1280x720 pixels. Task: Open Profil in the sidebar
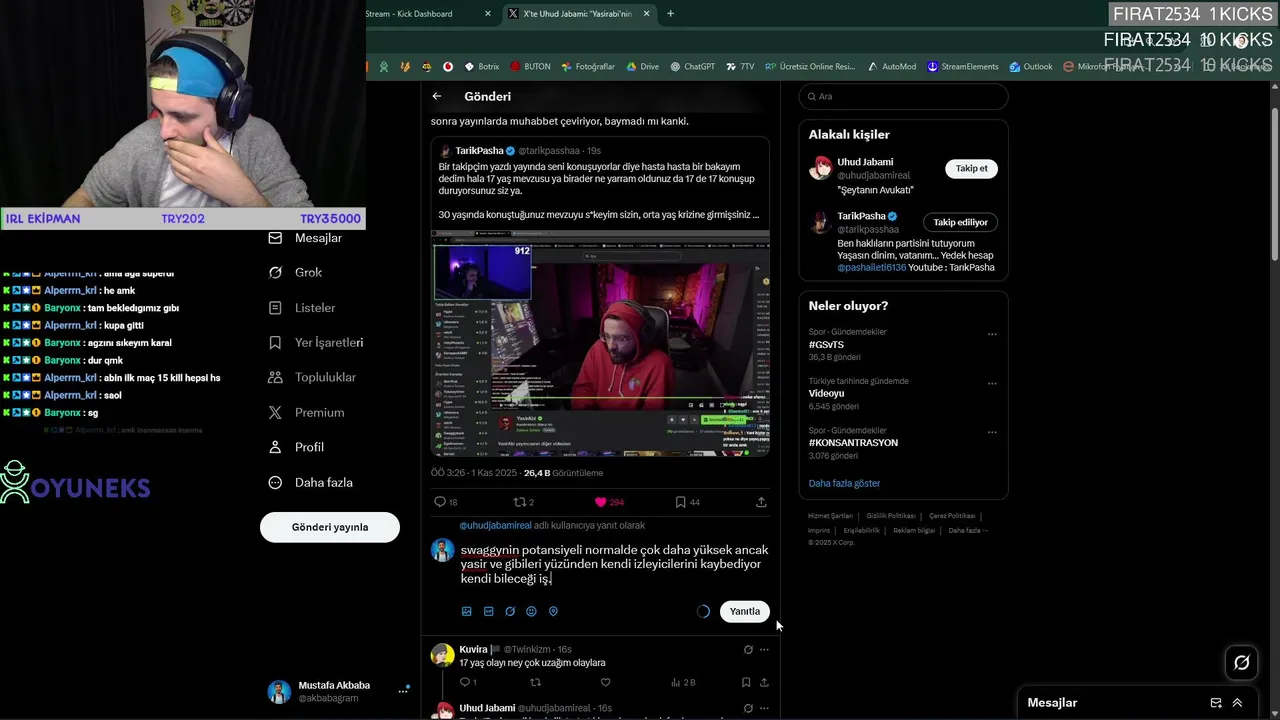[296, 447]
